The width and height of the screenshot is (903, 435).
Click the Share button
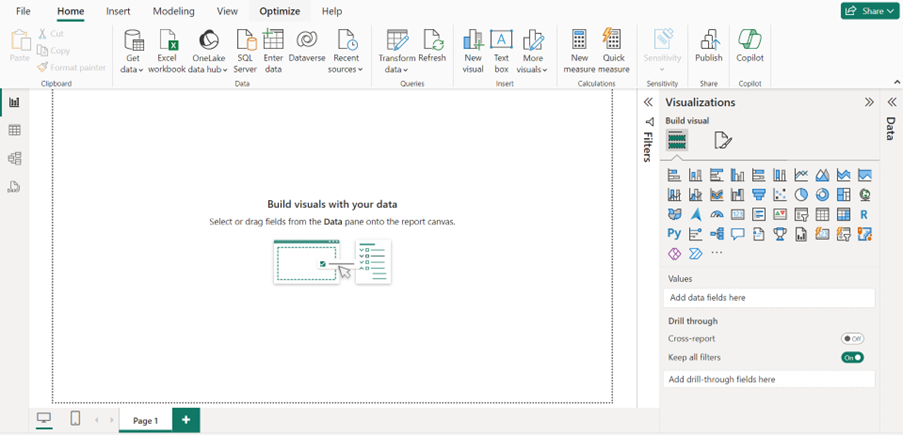[x=869, y=11]
